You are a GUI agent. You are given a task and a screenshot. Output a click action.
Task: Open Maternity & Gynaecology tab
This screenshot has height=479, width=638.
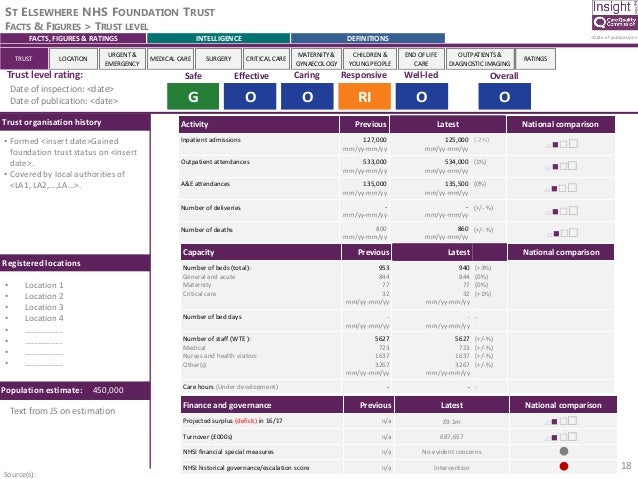pos(316,59)
